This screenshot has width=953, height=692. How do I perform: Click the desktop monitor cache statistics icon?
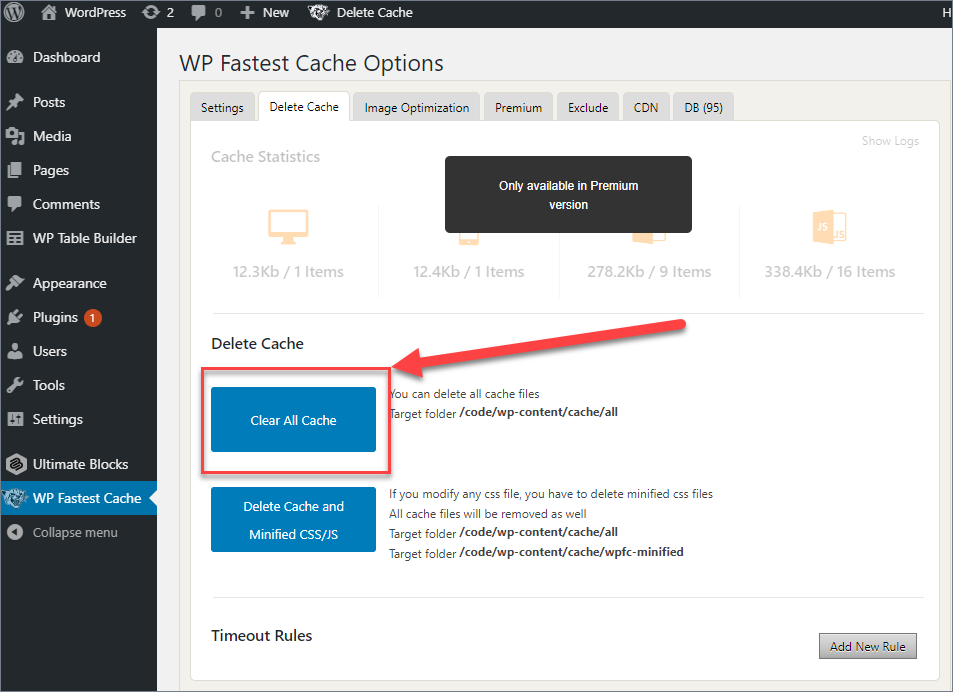(x=288, y=227)
